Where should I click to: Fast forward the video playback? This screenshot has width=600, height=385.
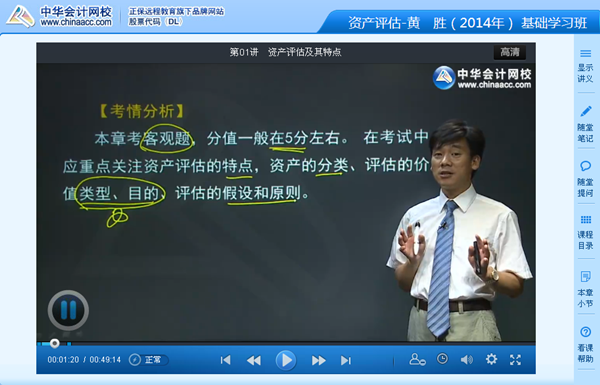(x=318, y=360)
